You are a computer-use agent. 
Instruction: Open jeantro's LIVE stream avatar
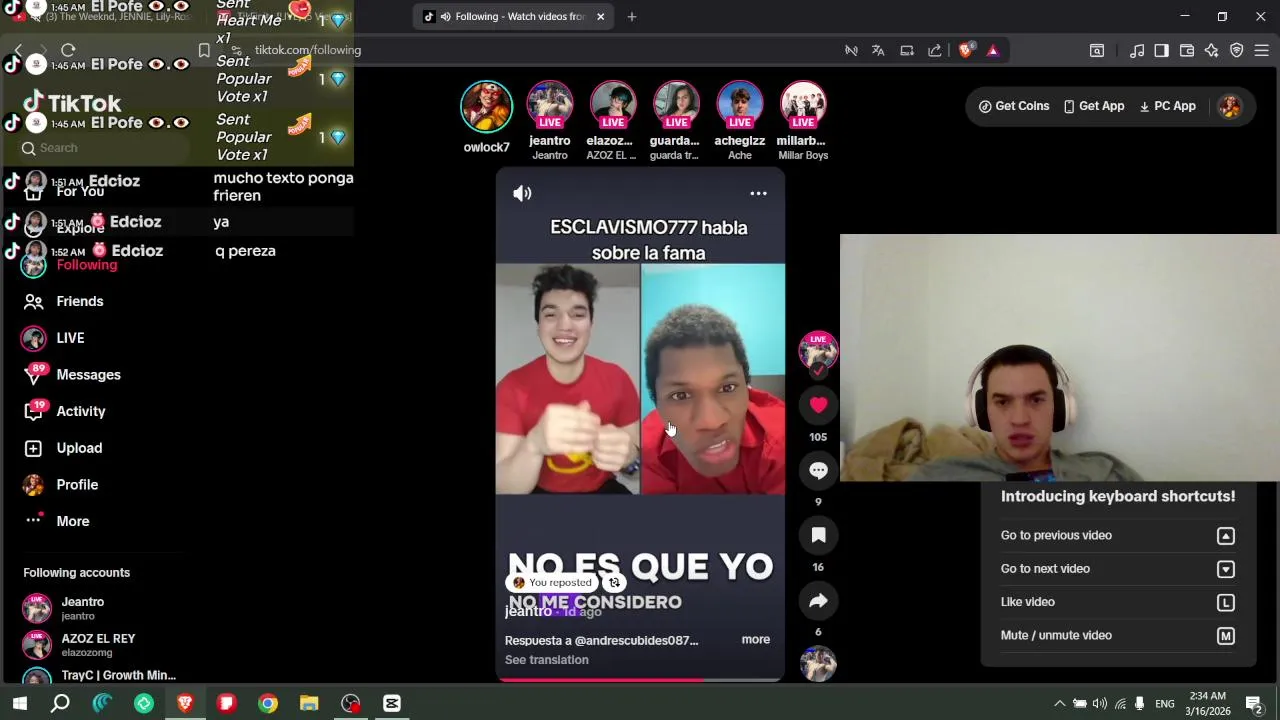550,106
